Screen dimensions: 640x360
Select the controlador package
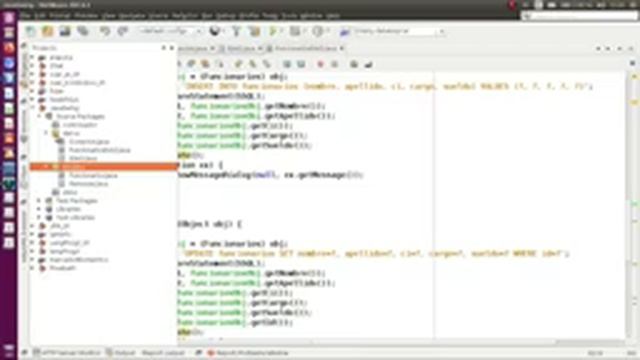80,125
